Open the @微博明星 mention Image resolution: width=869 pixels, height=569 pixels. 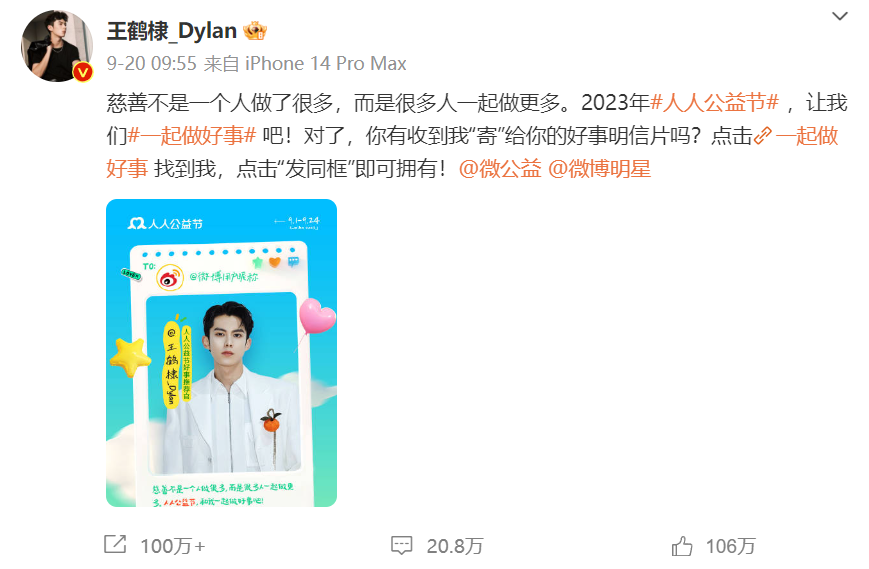click(x=599, y=169)
